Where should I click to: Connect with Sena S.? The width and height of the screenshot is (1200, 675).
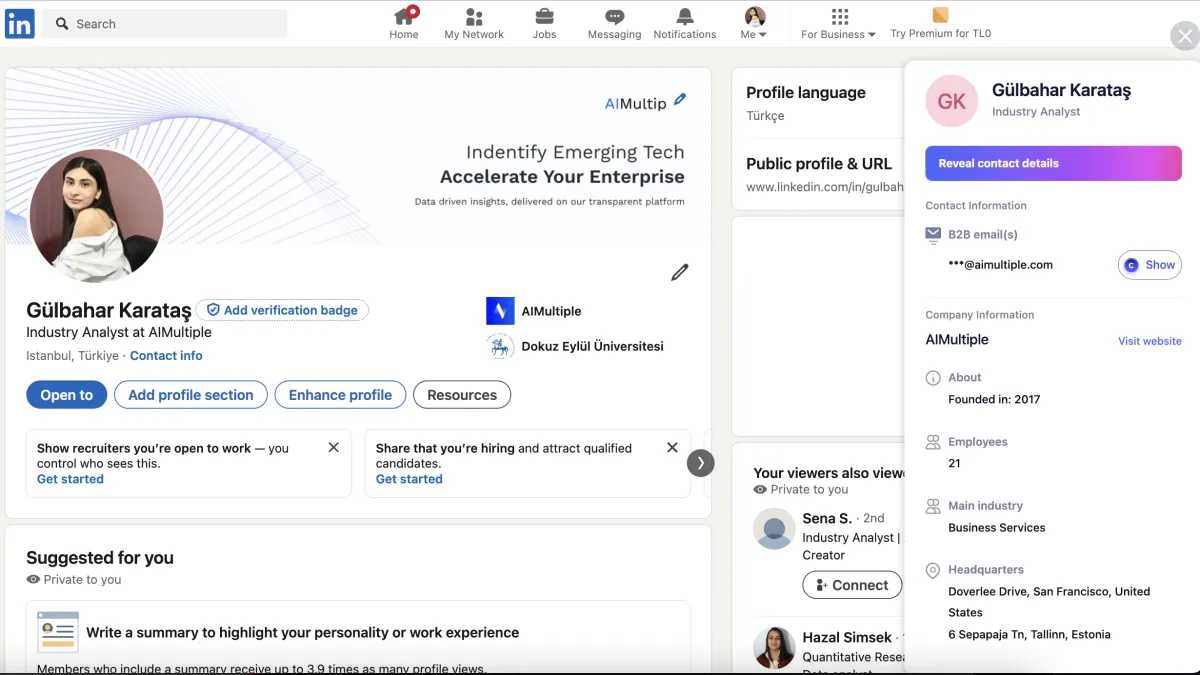[852, 585]
